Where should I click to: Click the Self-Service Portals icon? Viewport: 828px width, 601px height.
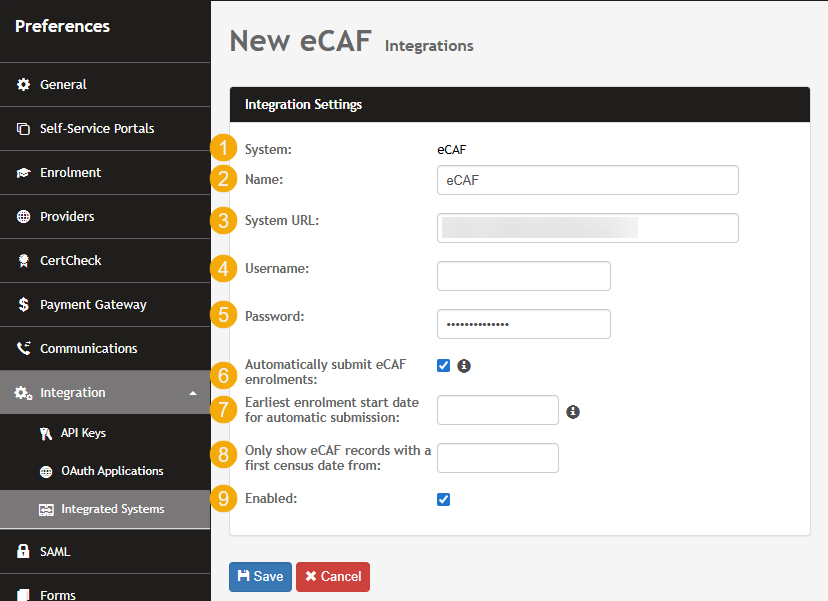coord(24,129)
